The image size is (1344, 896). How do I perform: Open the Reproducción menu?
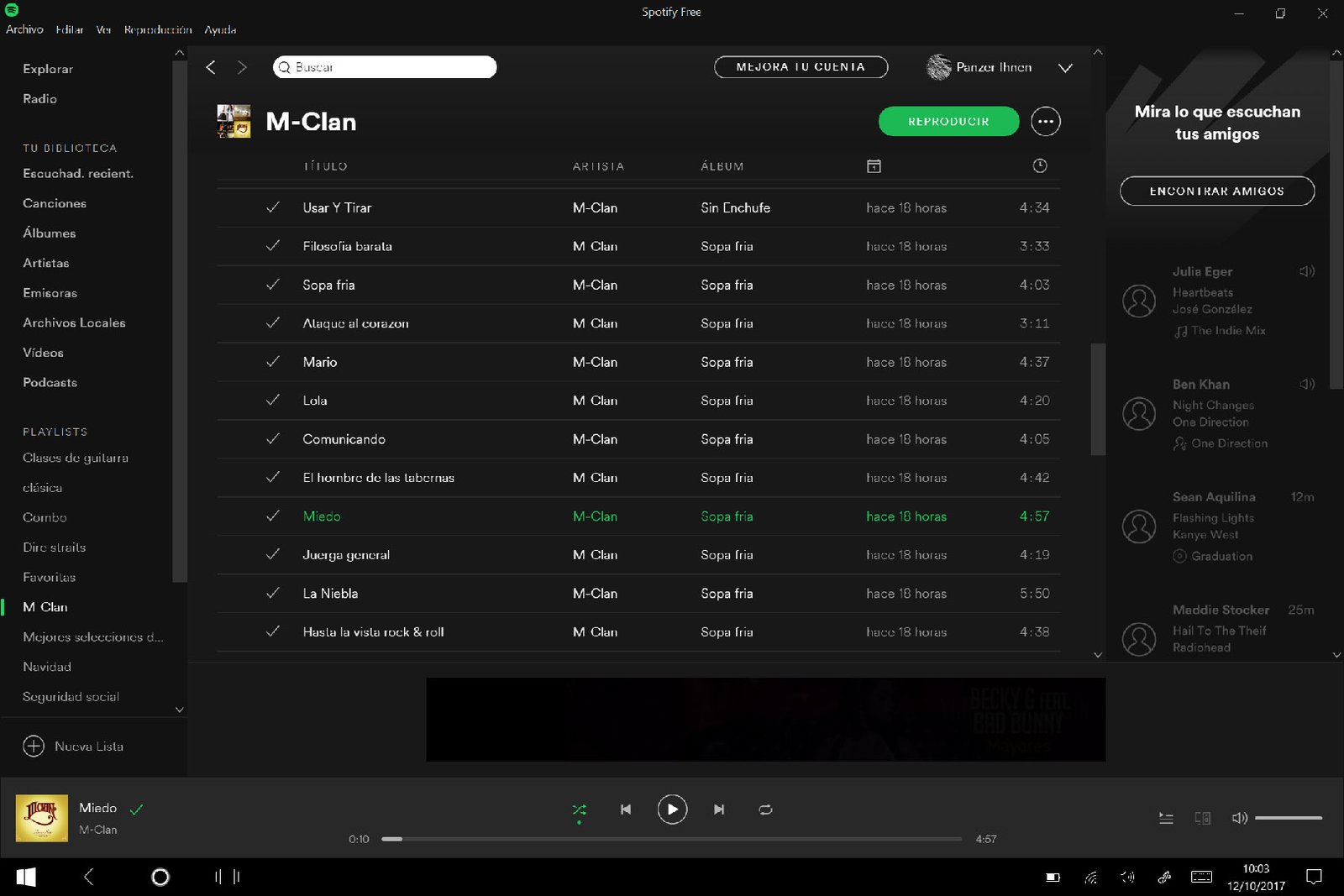point(158,29)
